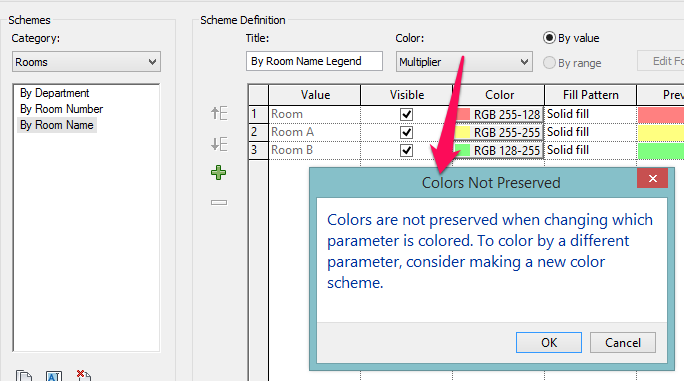684x381 pixels.
Task: Select row header number 3
Action: coord(258,150)
